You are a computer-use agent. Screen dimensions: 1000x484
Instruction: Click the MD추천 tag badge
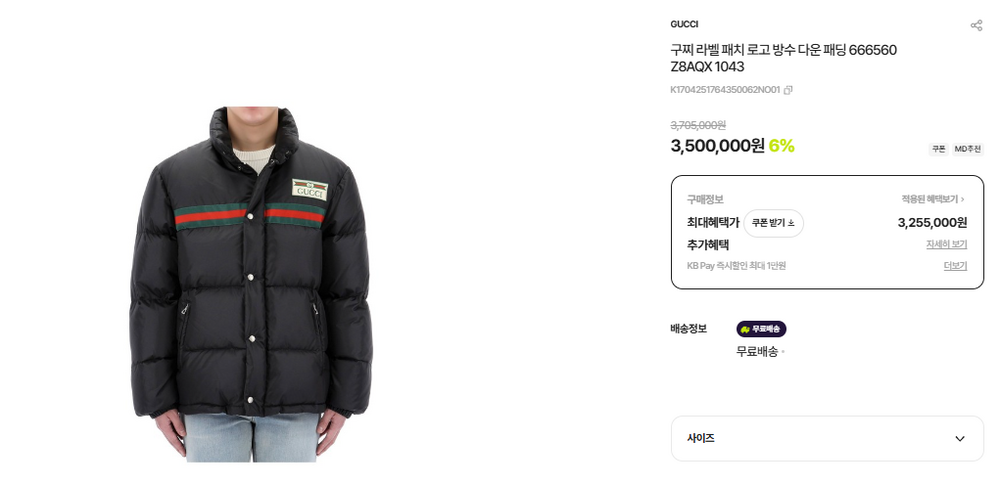coord(967,149)
